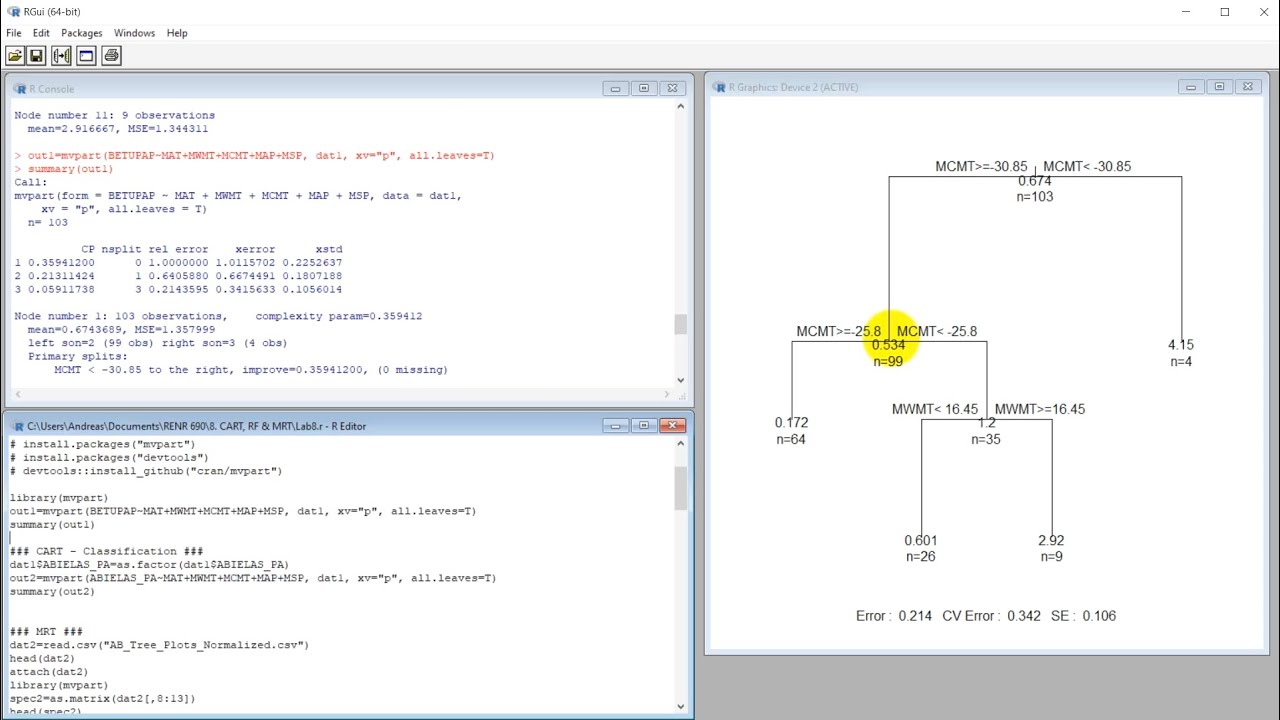
Task: Click R Console horizontal scrollbar right arrow
Action: coord(668,394)
